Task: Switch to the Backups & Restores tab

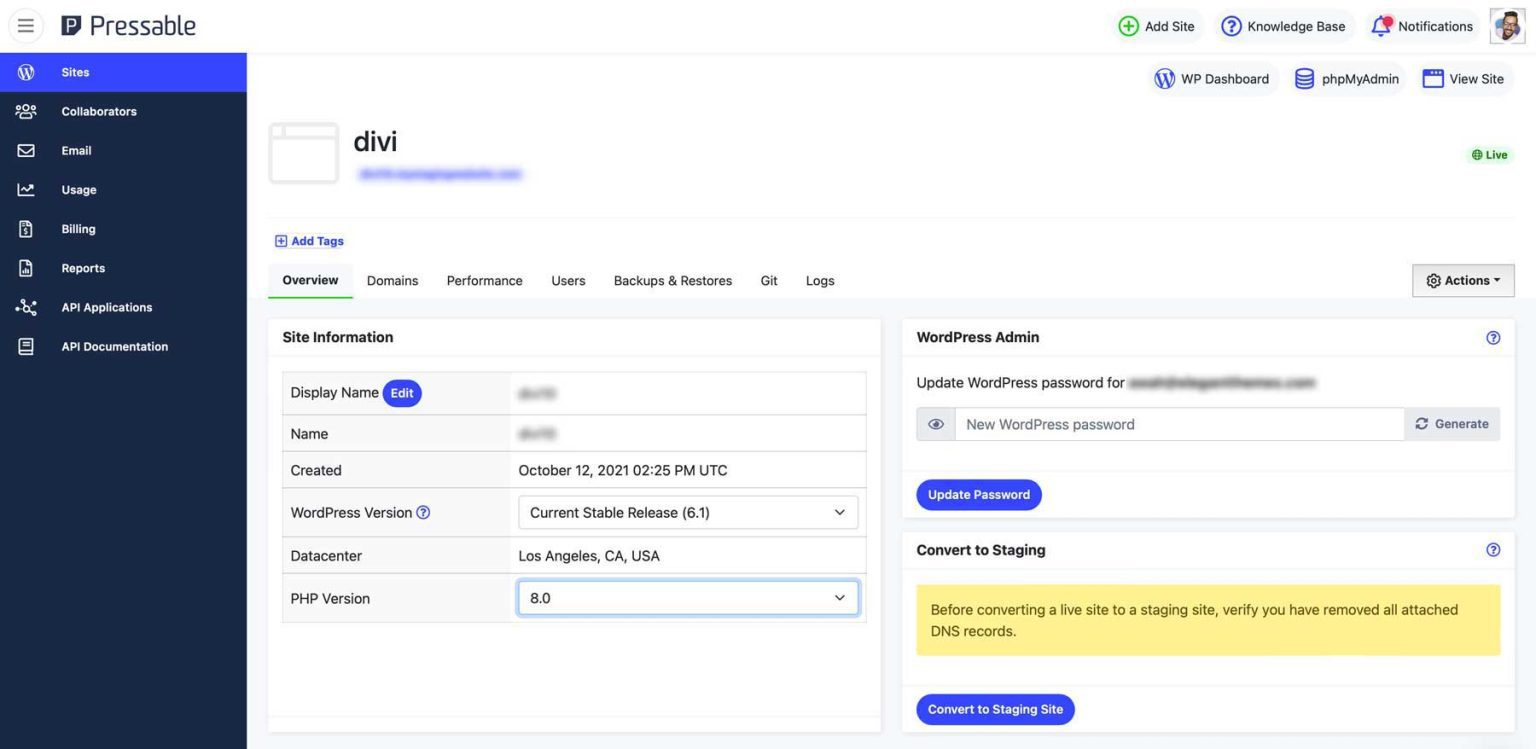Action: (672, 280)
